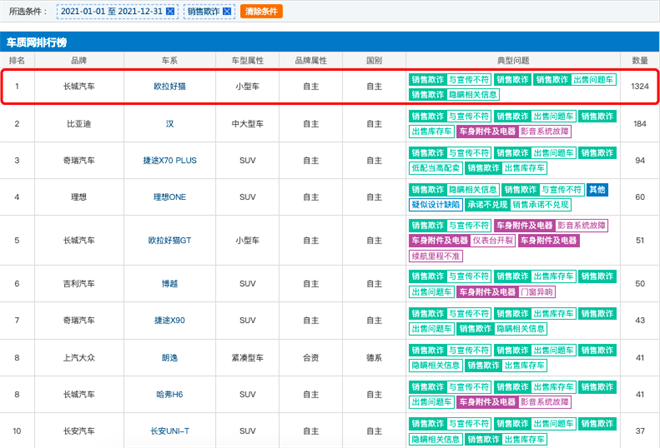
Task: Click the 典型问题 column header
Action: pos(513,61)
